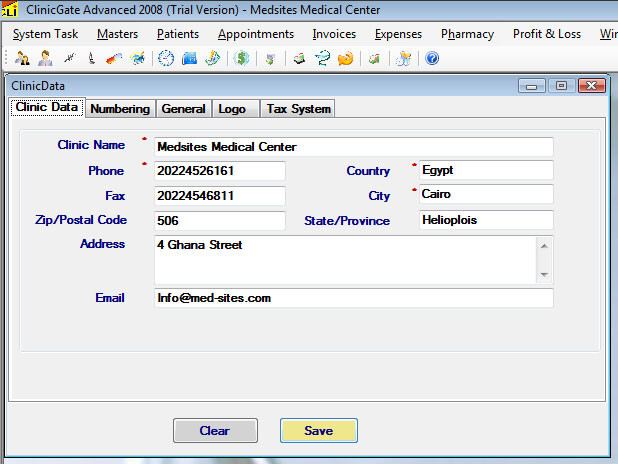Image resolution: width=618 pixels, height=464 pixels.
Task: Click the Phone label
Action: 106,171
